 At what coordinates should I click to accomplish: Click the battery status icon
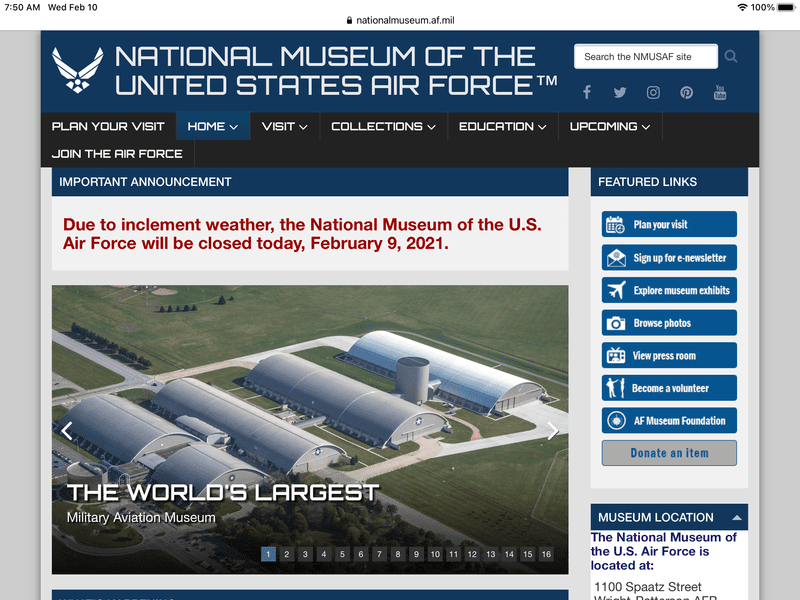coord(786,7)
